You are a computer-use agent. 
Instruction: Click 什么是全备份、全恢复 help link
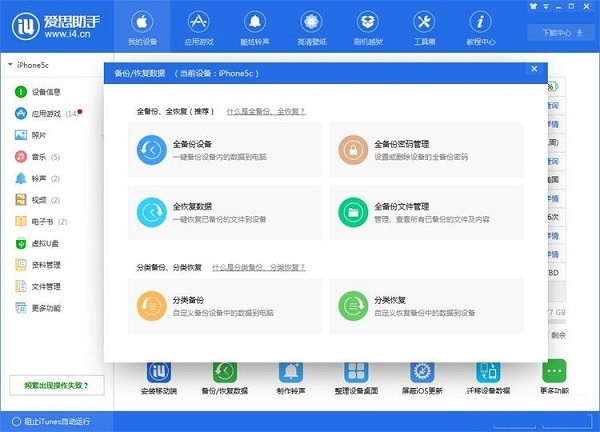(260, 112)
